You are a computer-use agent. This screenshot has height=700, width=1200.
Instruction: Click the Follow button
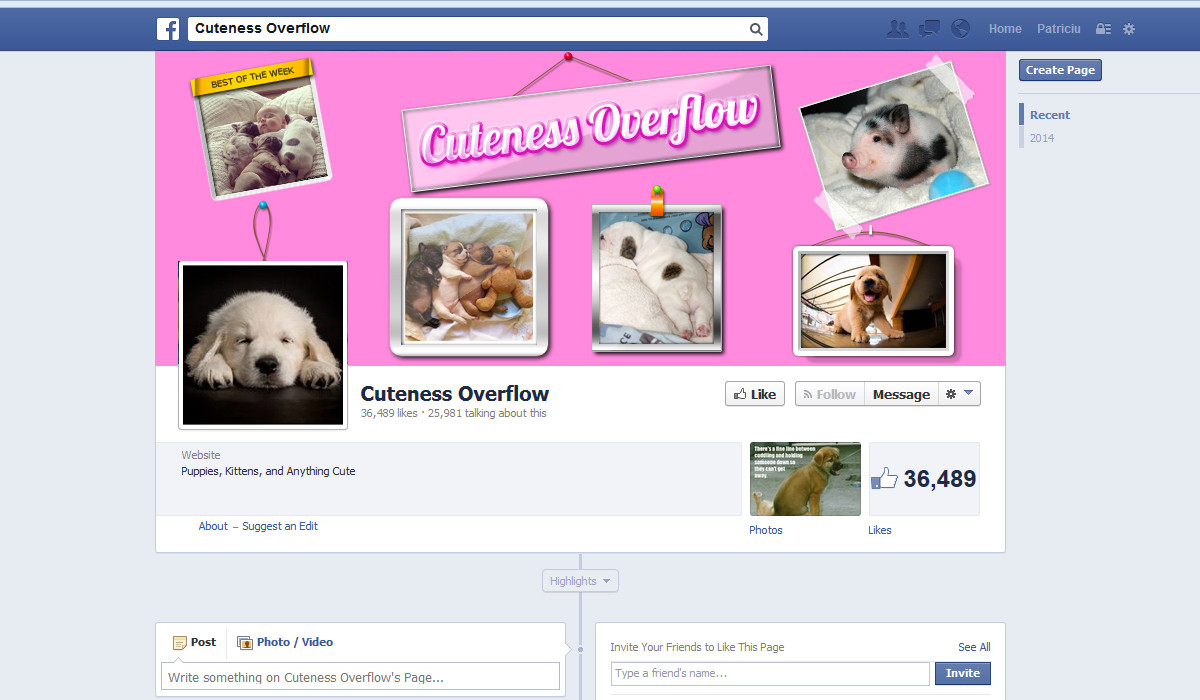[x=830, y=394]
